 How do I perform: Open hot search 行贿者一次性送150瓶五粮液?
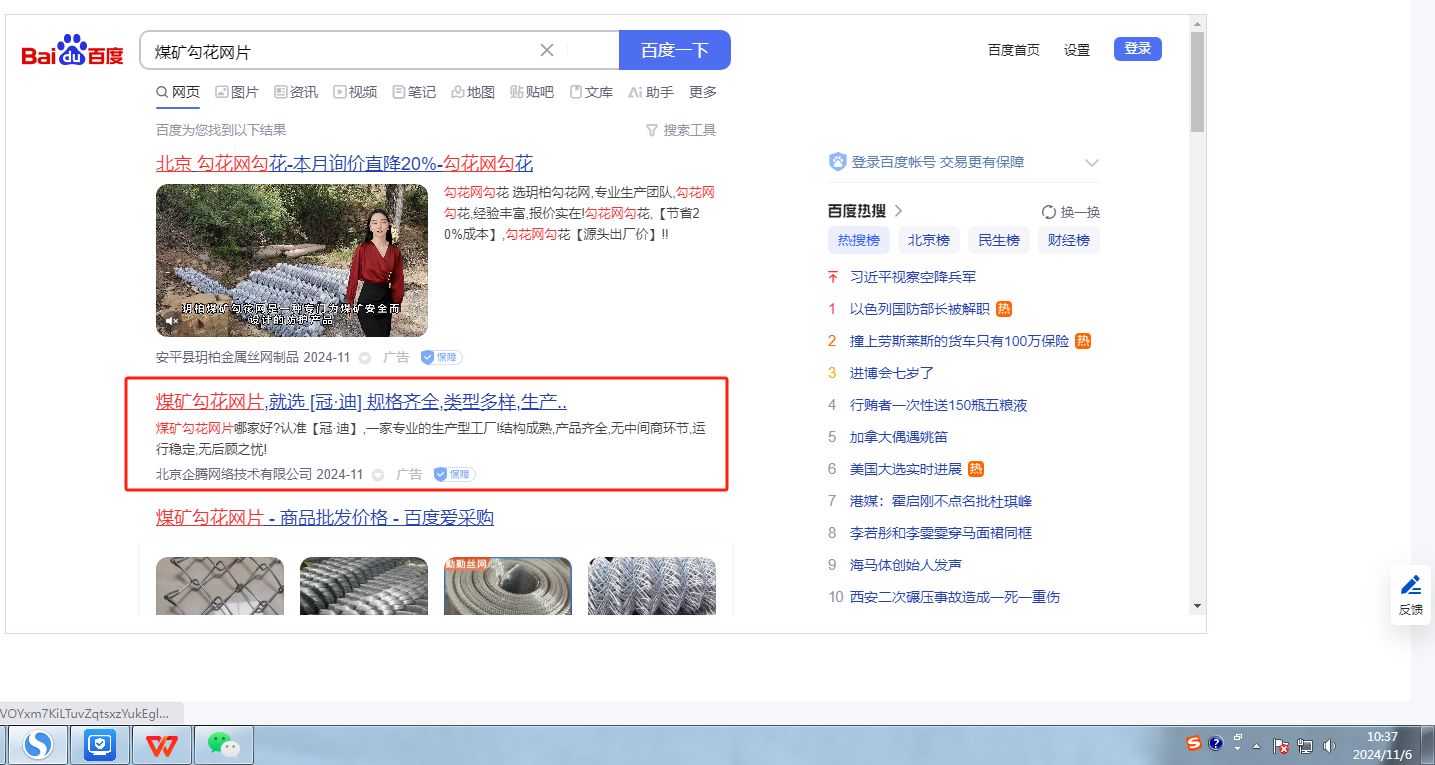[x=939, y=405]
